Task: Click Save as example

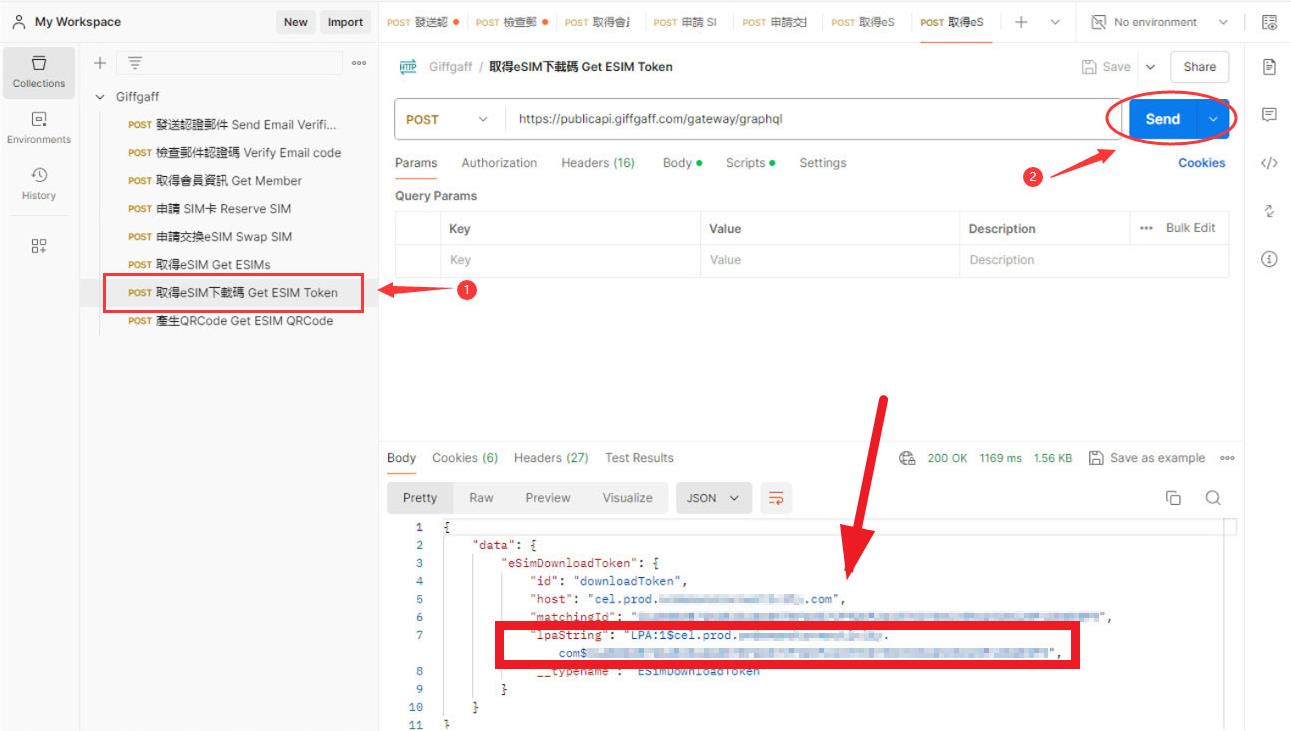Action: (1147, 458)
